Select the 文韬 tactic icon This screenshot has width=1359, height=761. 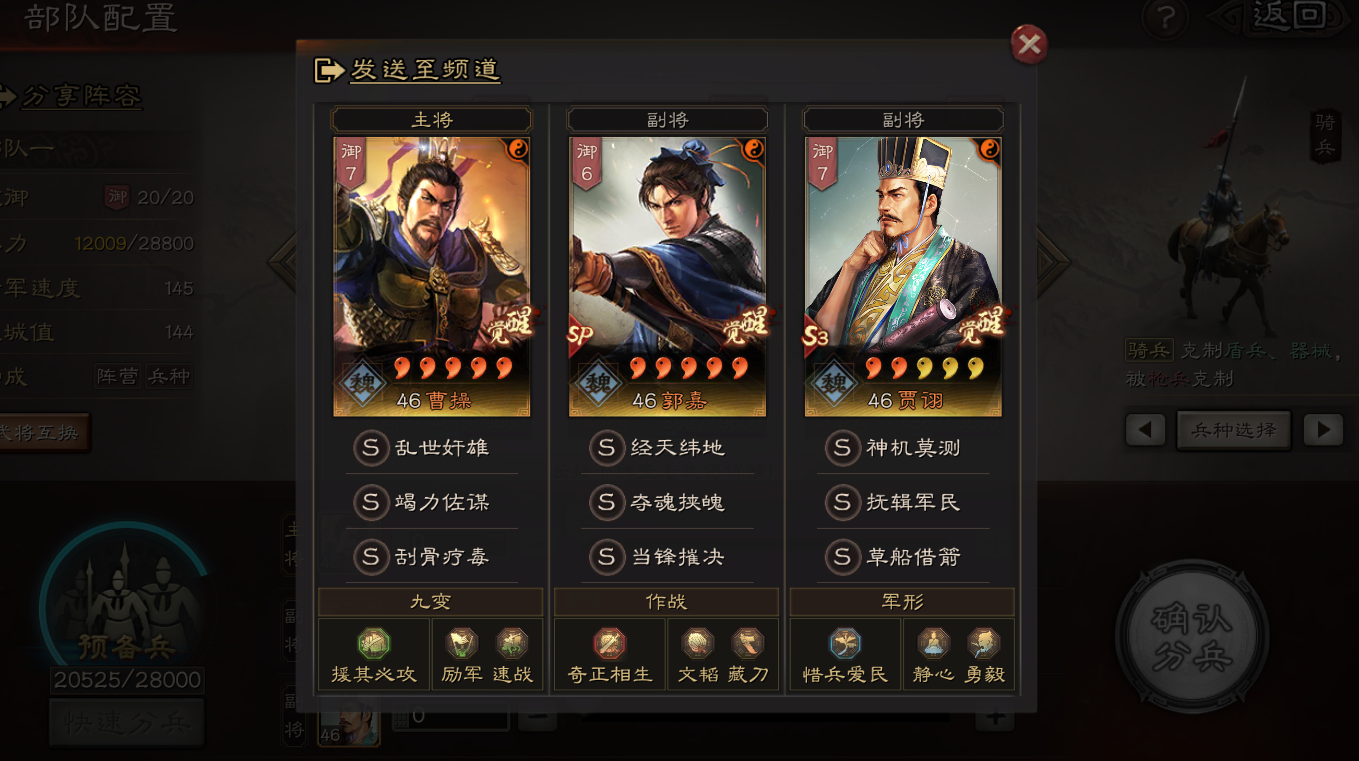(697, 643)
